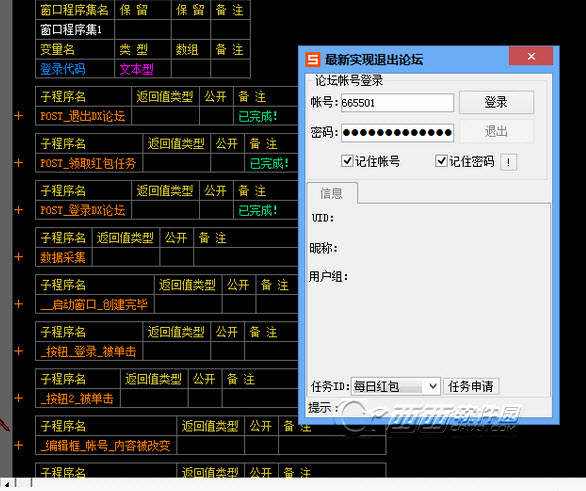Click the _编辑框_帐号_内容被改变 subroutine name
This screenshot has width=586, height=491.
coord(105,446)
